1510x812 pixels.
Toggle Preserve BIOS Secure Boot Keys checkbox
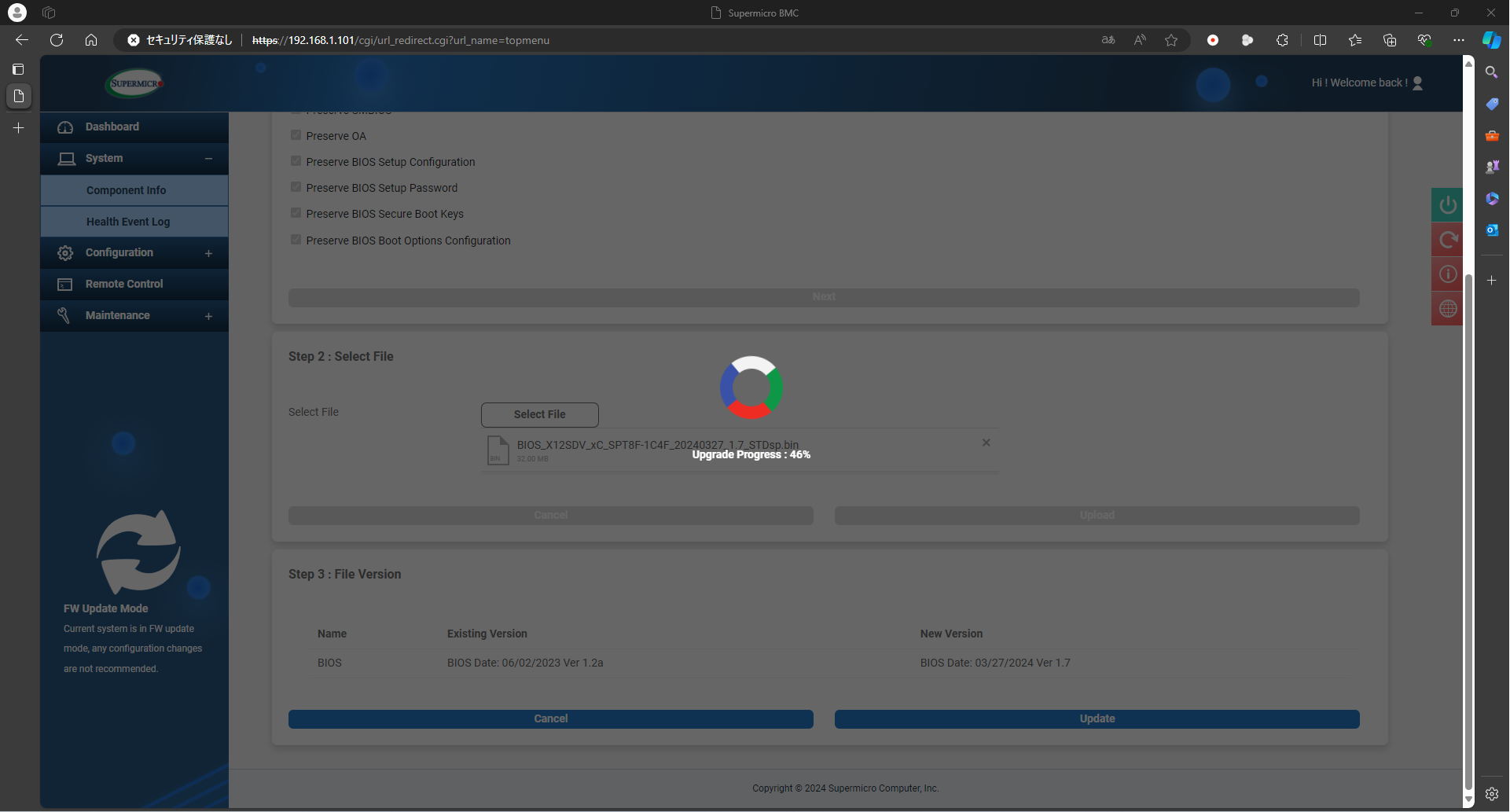(296, 213)
